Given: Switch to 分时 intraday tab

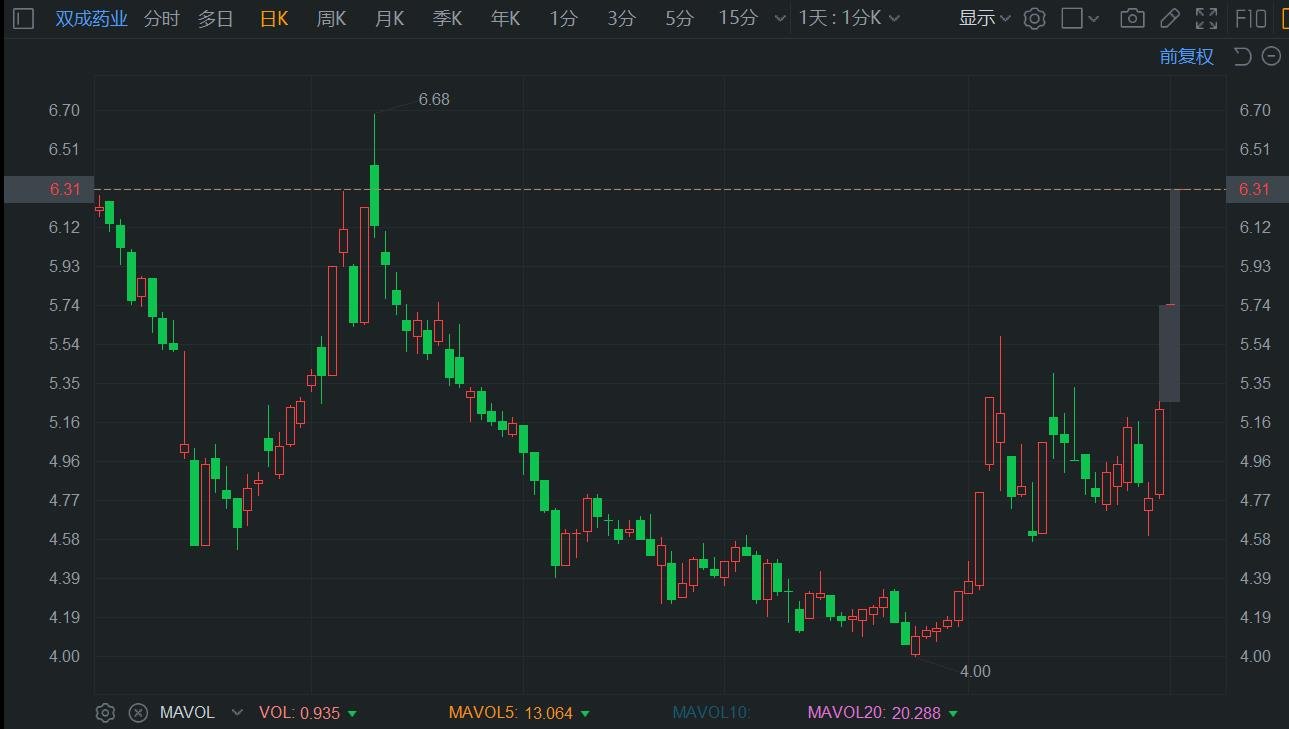Looking at the screenshot, I should coord(162,18).
